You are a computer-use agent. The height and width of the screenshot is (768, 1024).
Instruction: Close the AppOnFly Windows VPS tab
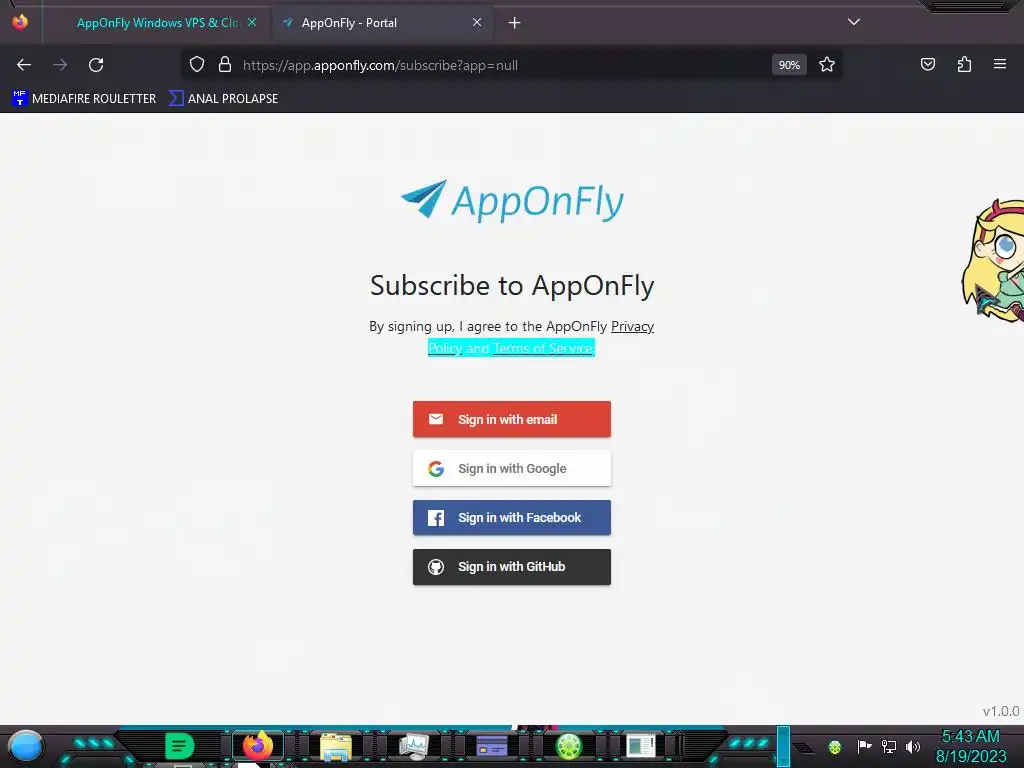point(252,22)
